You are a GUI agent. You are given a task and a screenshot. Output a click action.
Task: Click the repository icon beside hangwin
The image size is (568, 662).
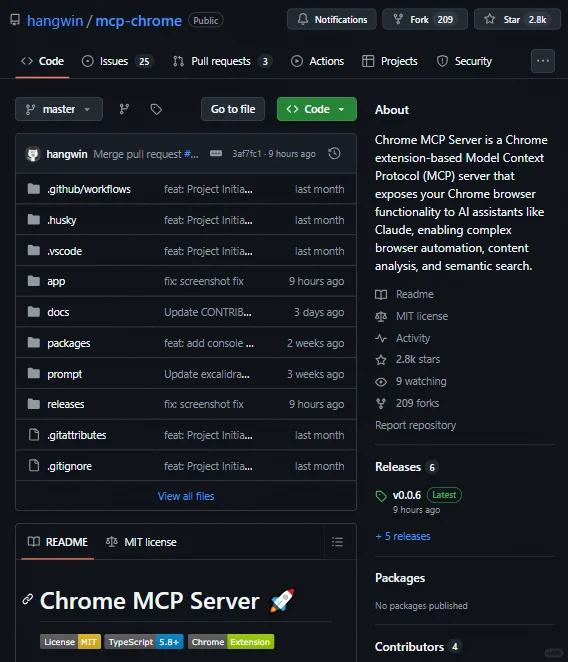(15, 20)
